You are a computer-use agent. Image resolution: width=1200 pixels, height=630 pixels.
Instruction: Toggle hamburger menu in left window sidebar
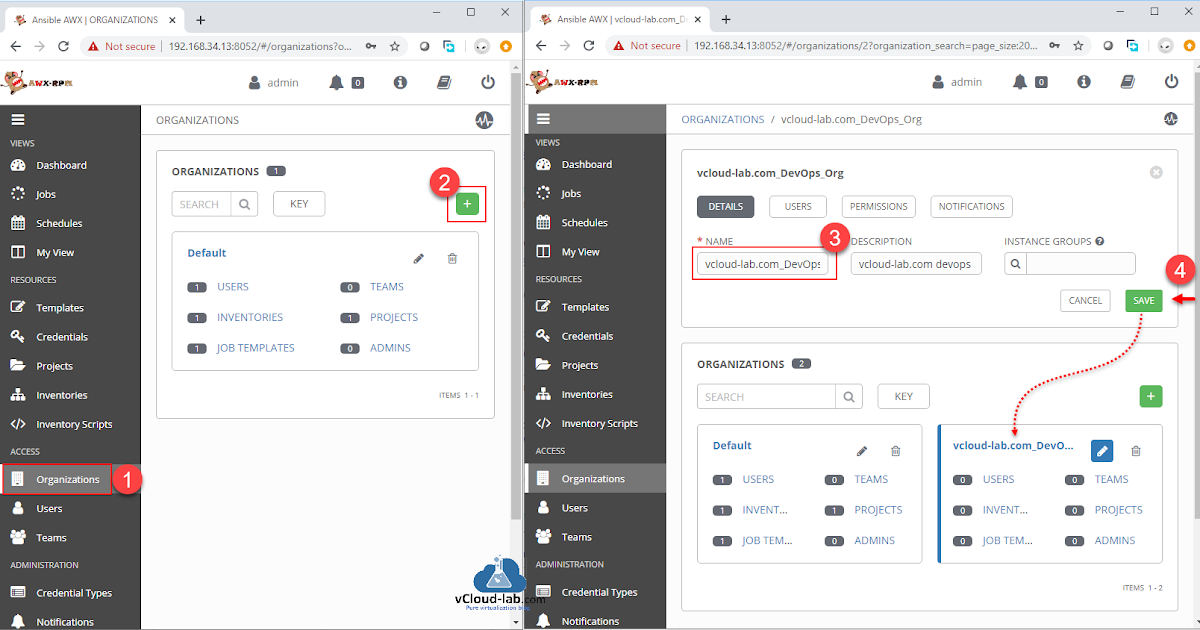pos(17,119)
